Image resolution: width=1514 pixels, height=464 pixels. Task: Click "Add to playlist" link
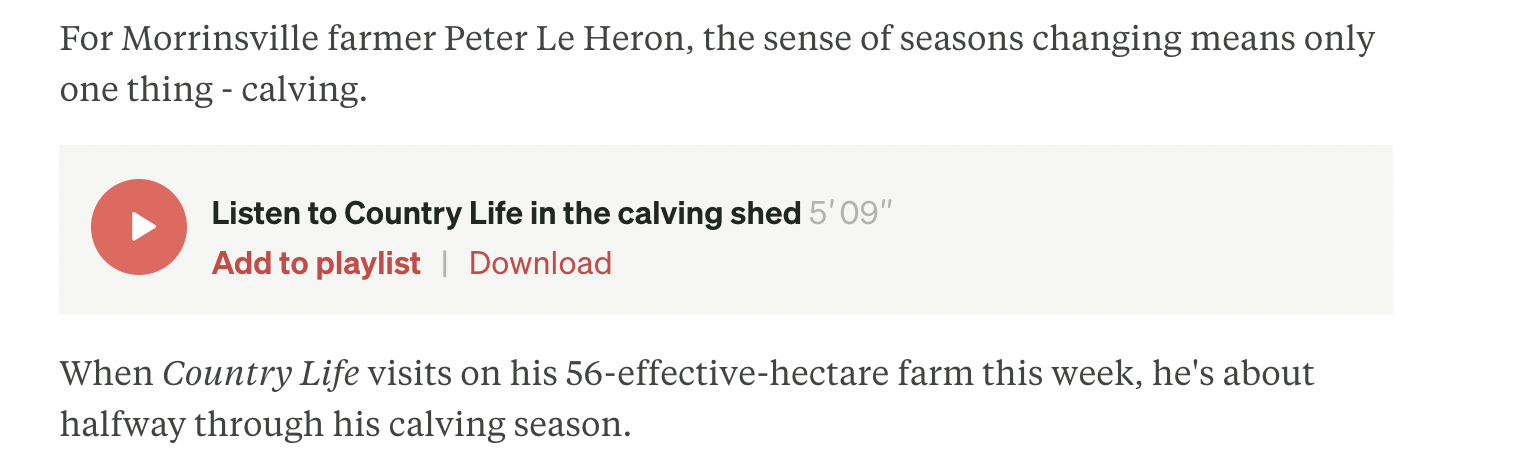316,263
